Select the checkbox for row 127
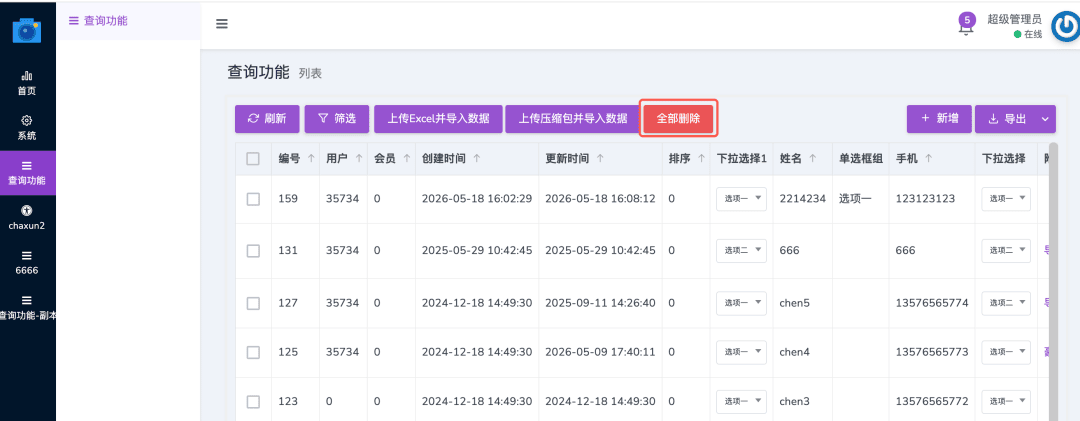This screenshot has width=1080, height=421. click(253, 303)
